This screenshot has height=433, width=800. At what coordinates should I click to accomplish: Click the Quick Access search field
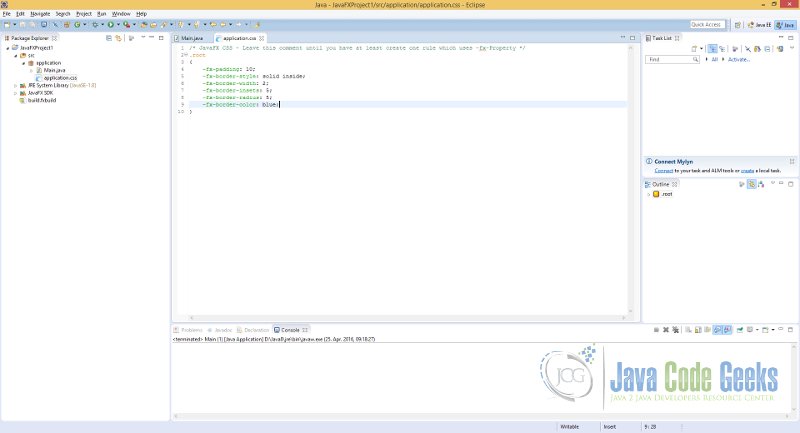(707, 24)
